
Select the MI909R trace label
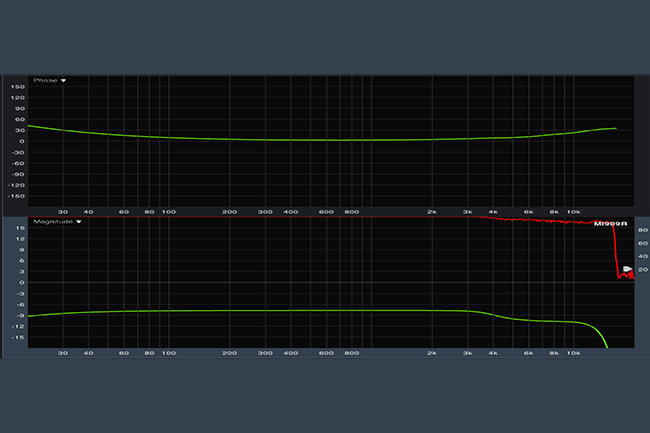pos(609,224)
